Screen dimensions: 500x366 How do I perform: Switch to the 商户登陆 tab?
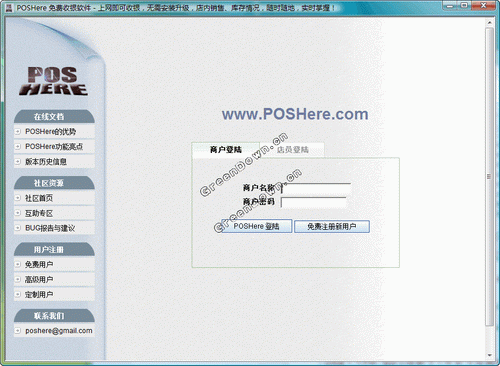[x=226, y=150]
